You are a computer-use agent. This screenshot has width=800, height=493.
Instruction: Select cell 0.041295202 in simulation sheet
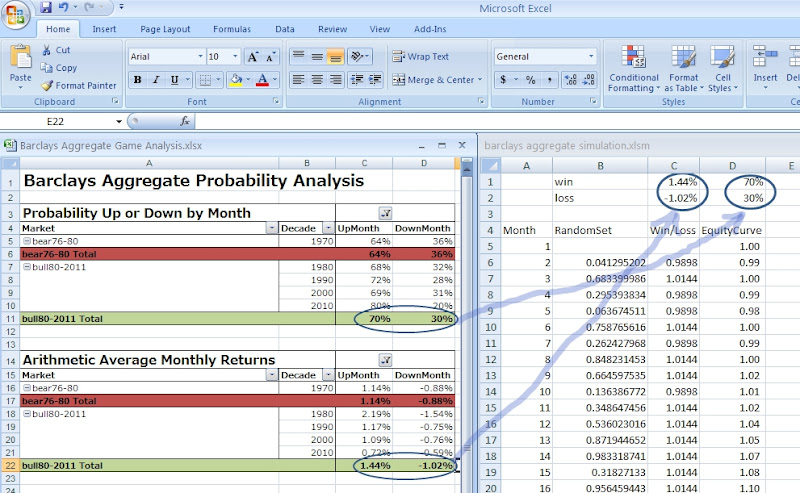600,262
